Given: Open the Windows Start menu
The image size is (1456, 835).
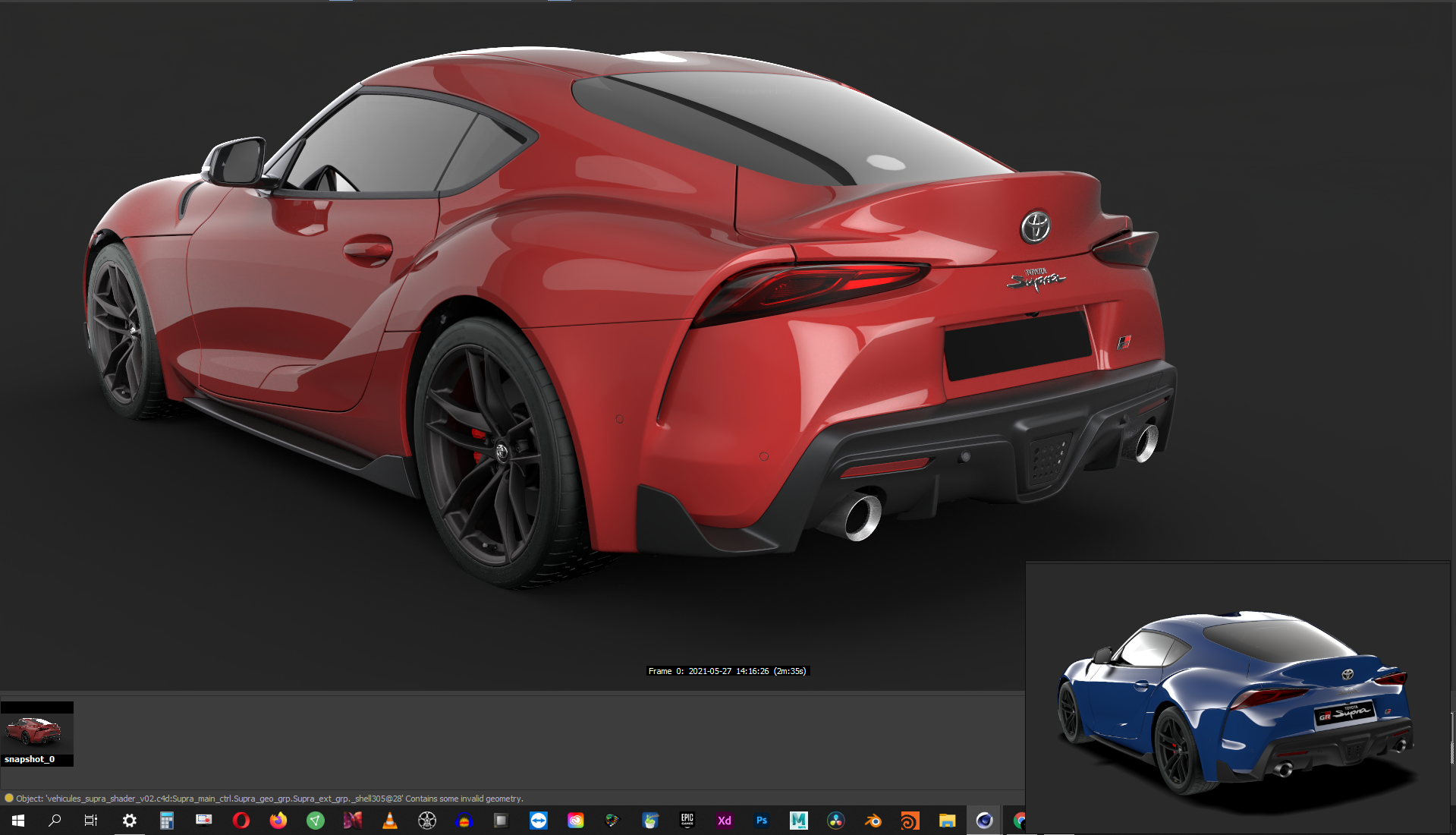Looking at the screenshot, I should [18, 821].
